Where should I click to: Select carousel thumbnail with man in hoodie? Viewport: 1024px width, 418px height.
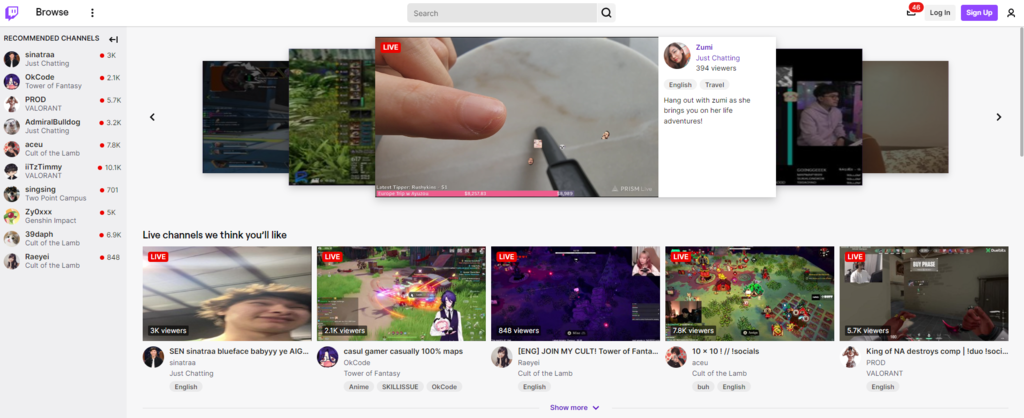click(x=819, y=117)
